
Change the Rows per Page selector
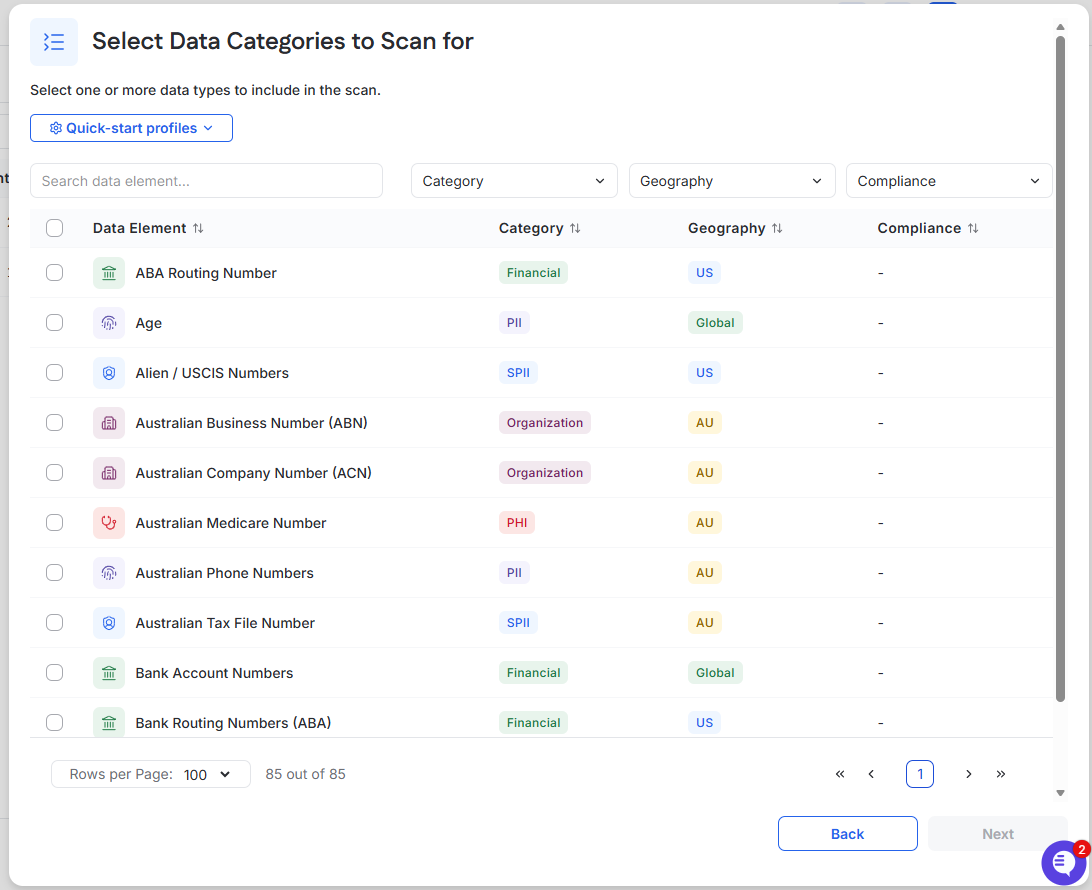tap(150, 774)
